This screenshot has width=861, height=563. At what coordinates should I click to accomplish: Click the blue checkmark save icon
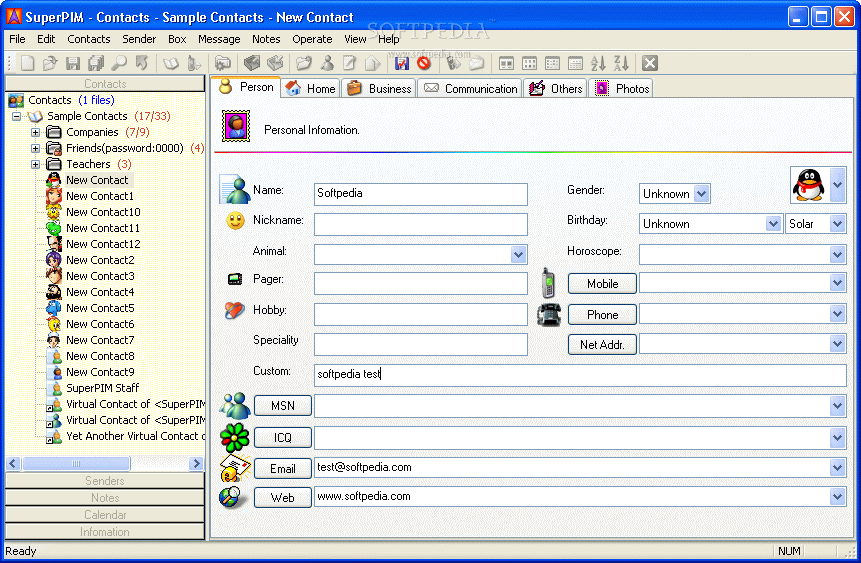(401, 63)
